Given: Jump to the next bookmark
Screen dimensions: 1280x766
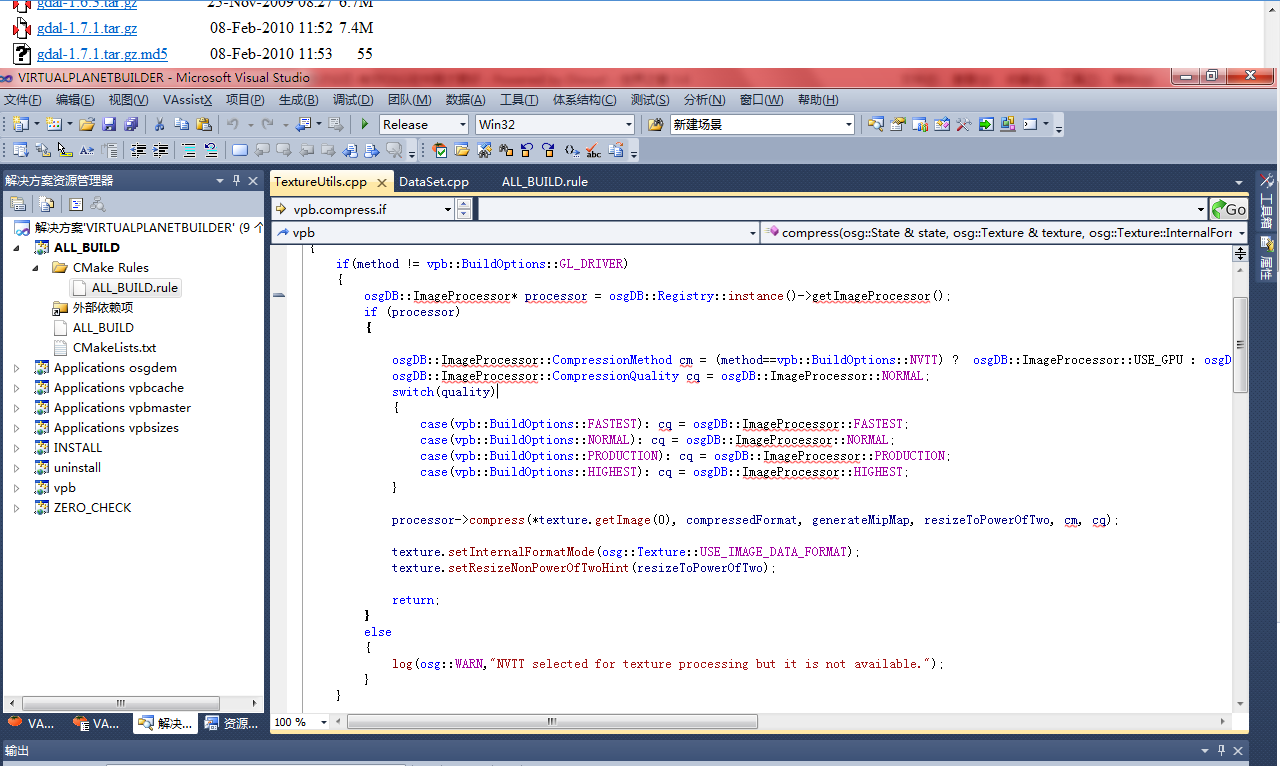Looking at the screenshot, I should tap(284, 150).
